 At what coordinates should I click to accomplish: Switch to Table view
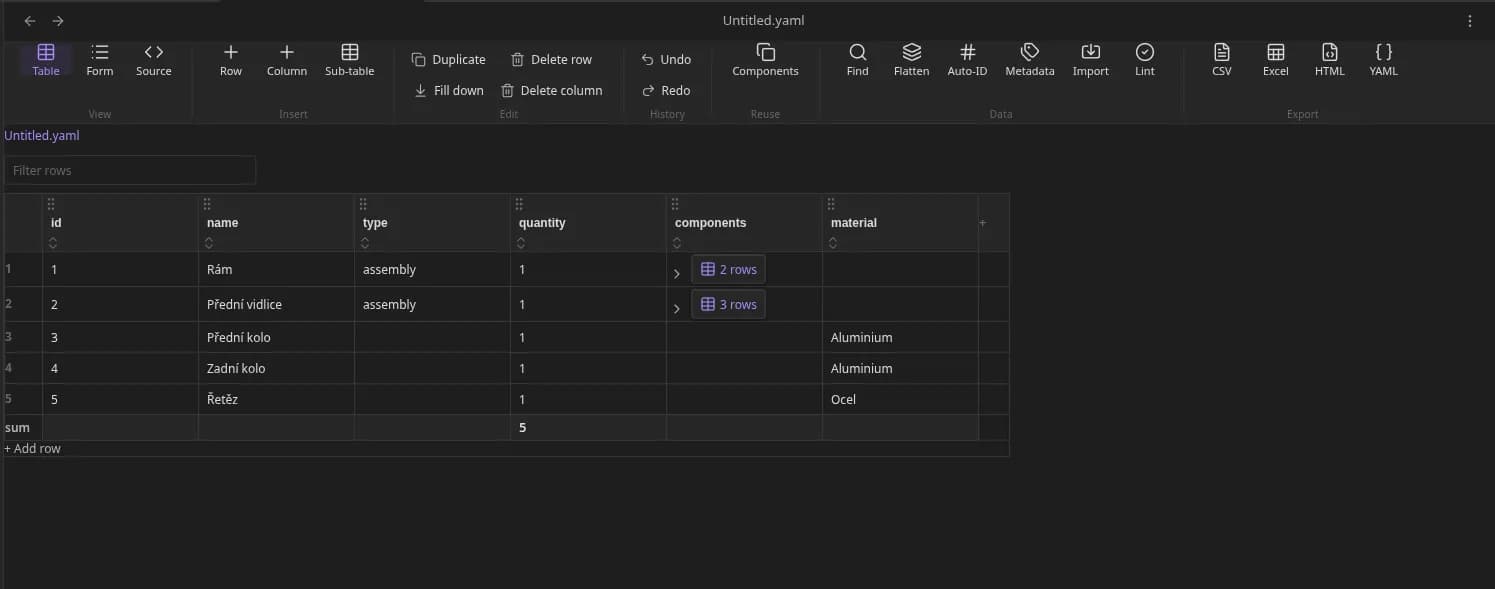click(x=46, y=60)
